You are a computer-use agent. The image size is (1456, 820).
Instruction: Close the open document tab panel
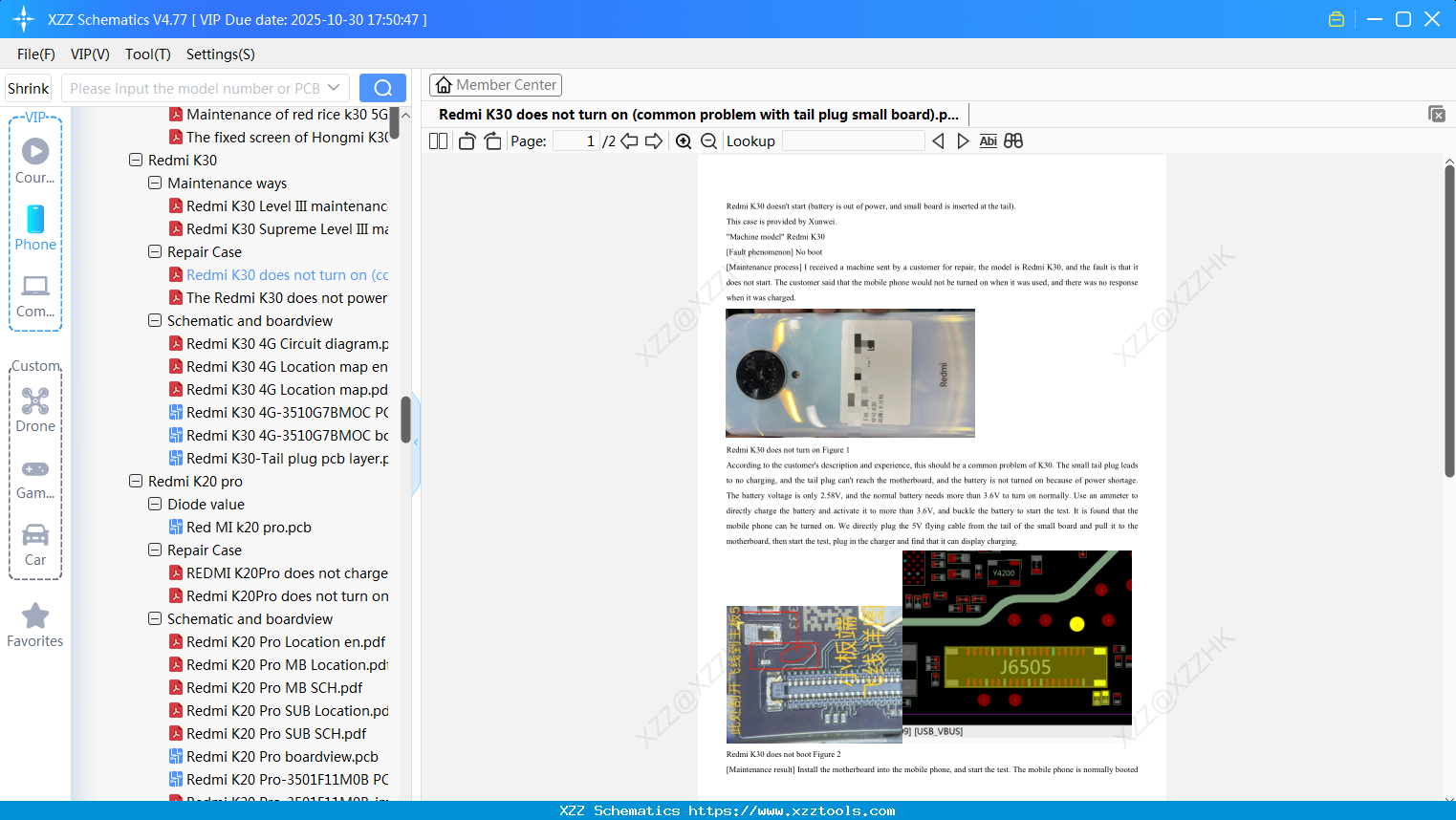tap(1436, 114)
